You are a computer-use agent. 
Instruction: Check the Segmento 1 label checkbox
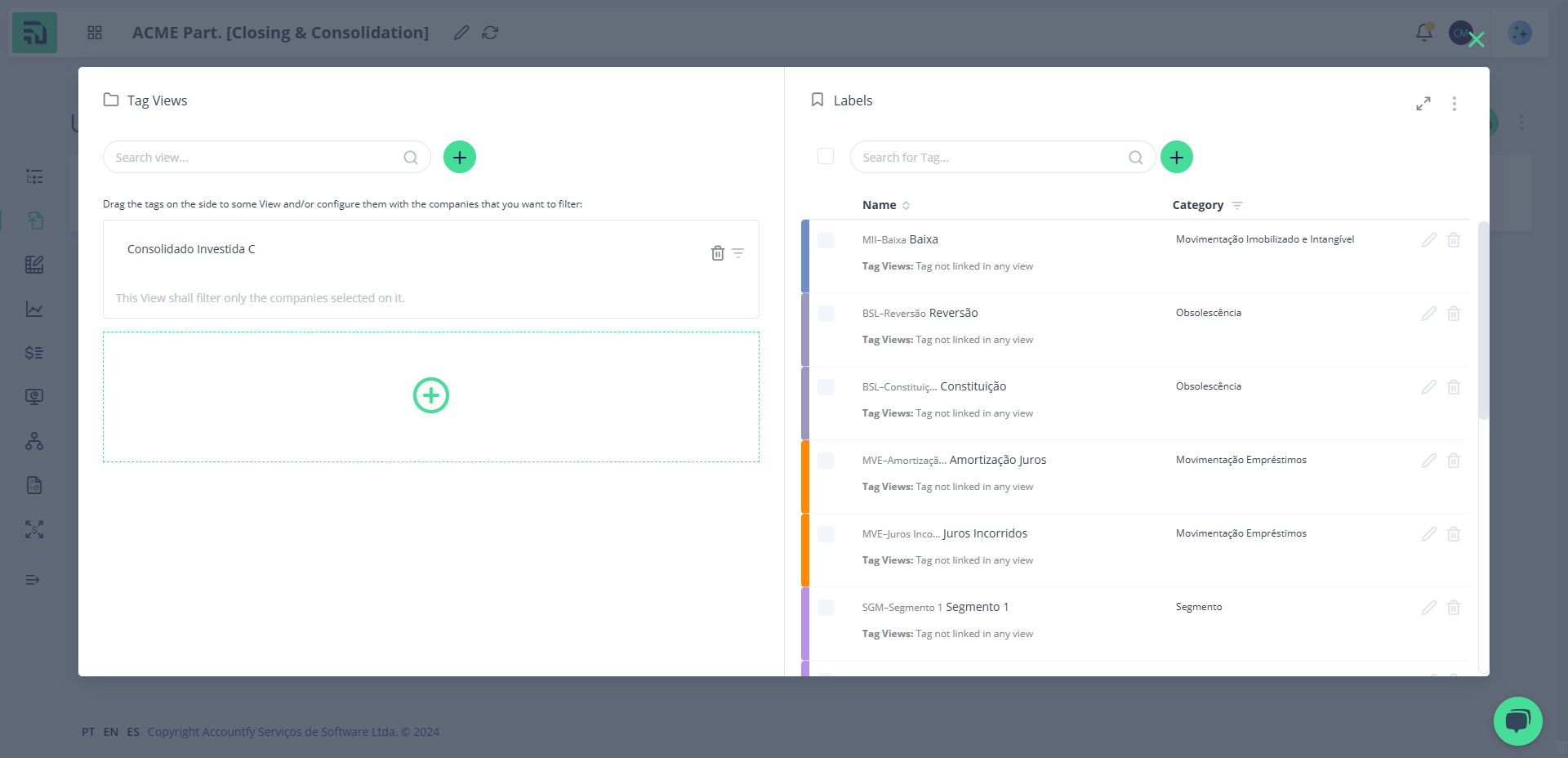click(826, 608)
